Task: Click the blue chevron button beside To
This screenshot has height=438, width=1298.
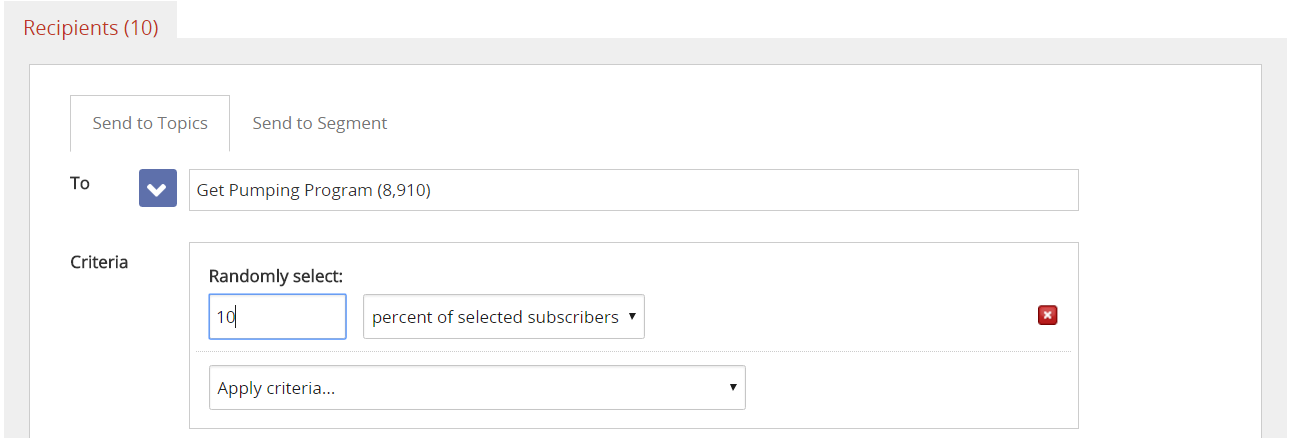Action: [158, 189]
